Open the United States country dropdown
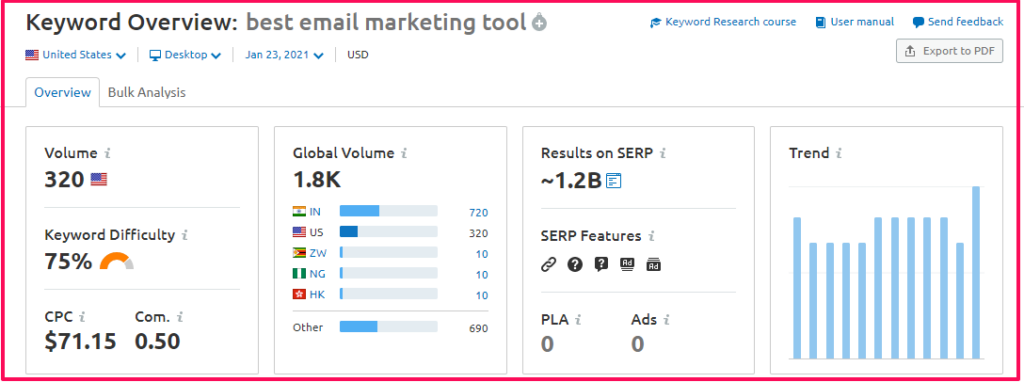1024x382 pixels. (x=76, y=55)
